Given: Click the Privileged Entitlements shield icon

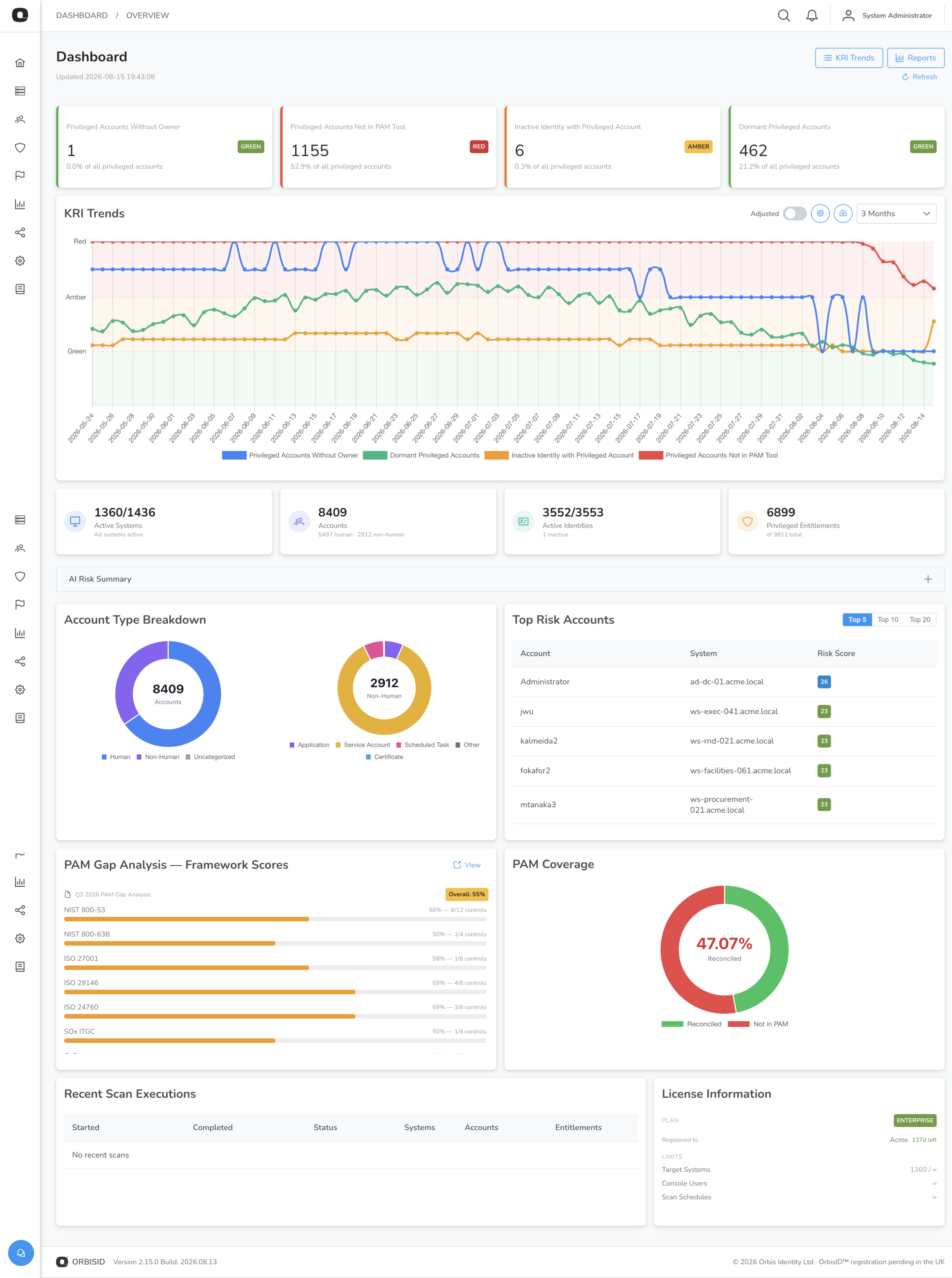Looking at the screenshot, I should pos(747,522).
